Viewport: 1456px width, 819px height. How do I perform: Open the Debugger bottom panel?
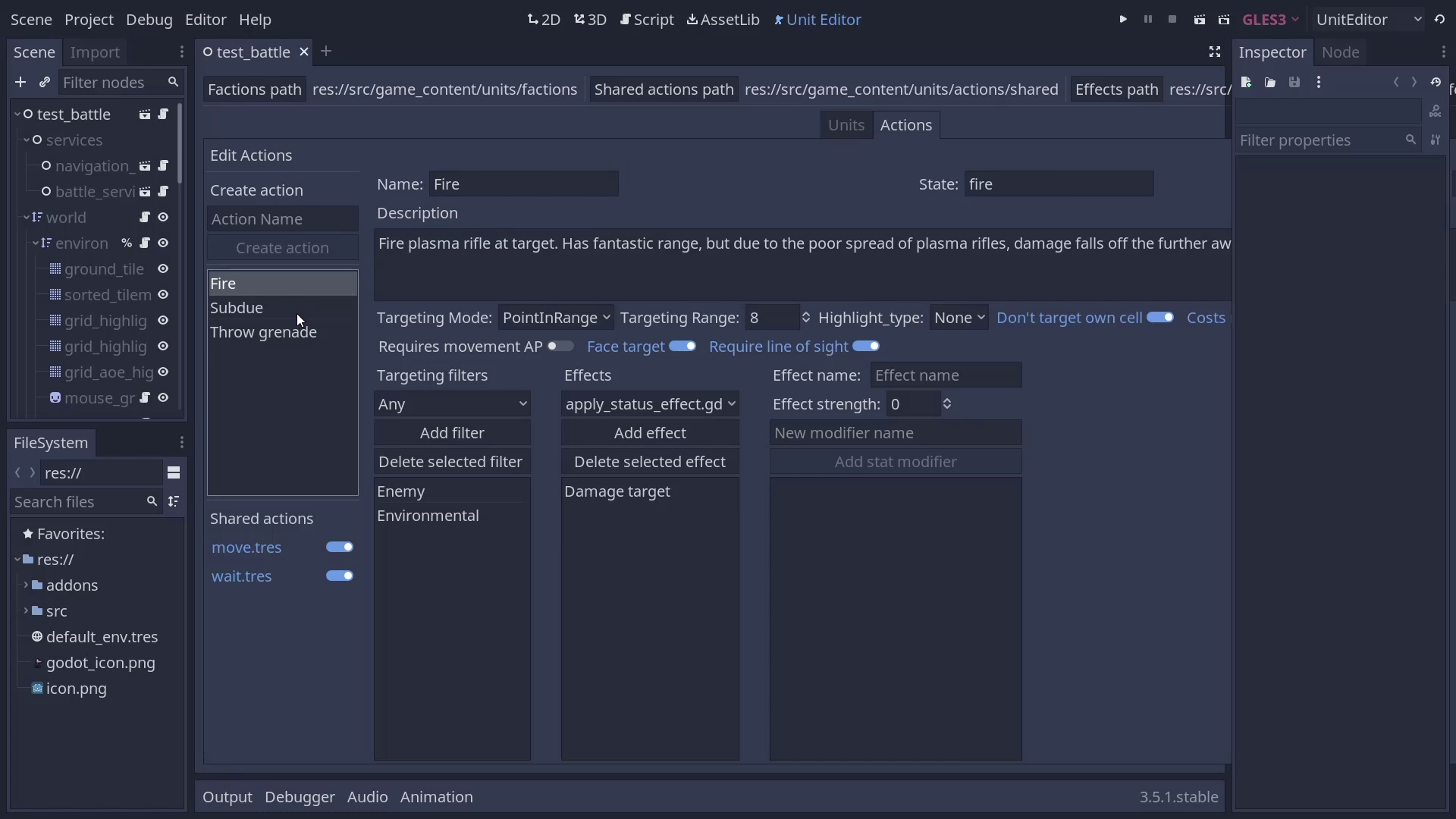(x=300, y=797)
